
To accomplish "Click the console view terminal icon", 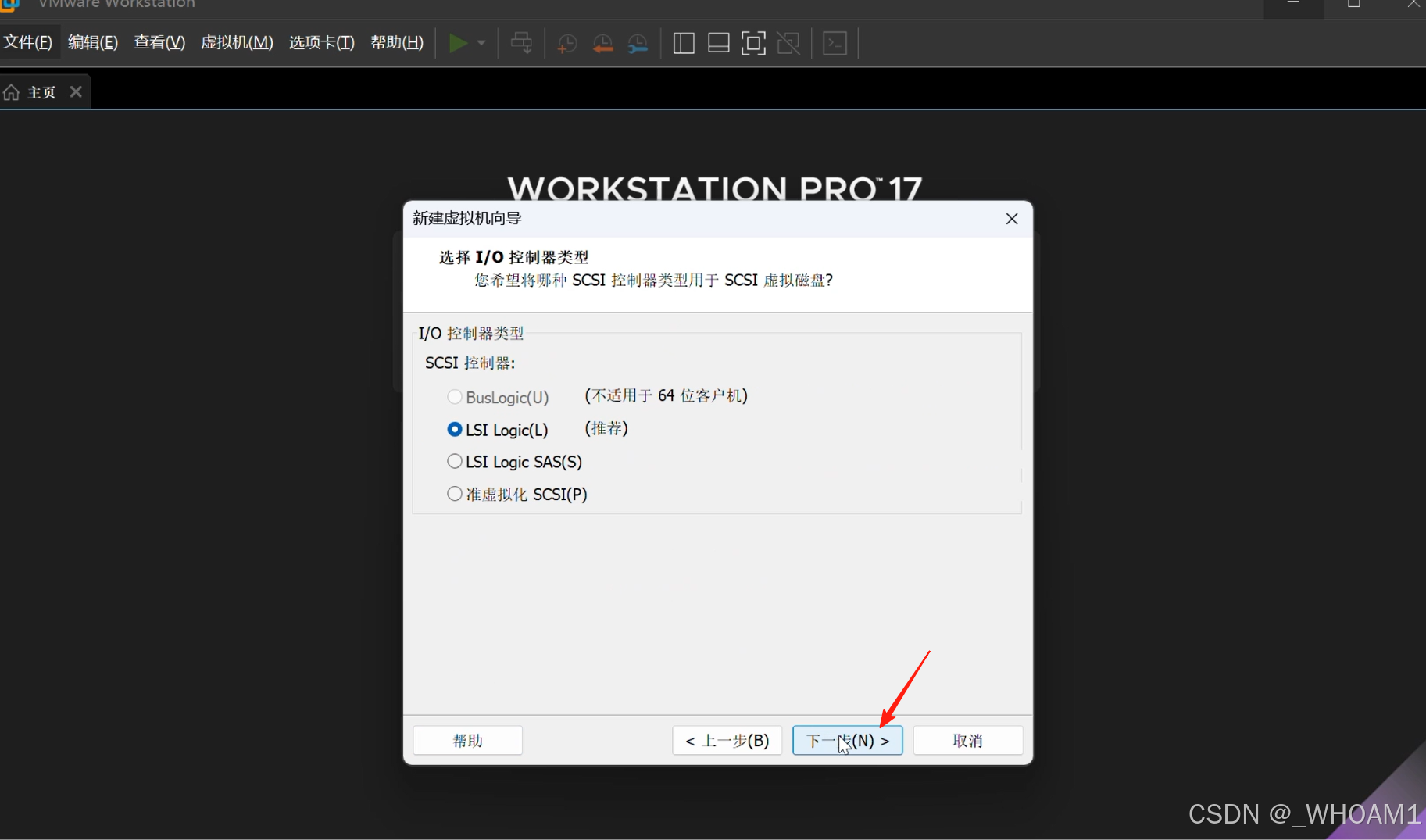I will click(835, 43).
